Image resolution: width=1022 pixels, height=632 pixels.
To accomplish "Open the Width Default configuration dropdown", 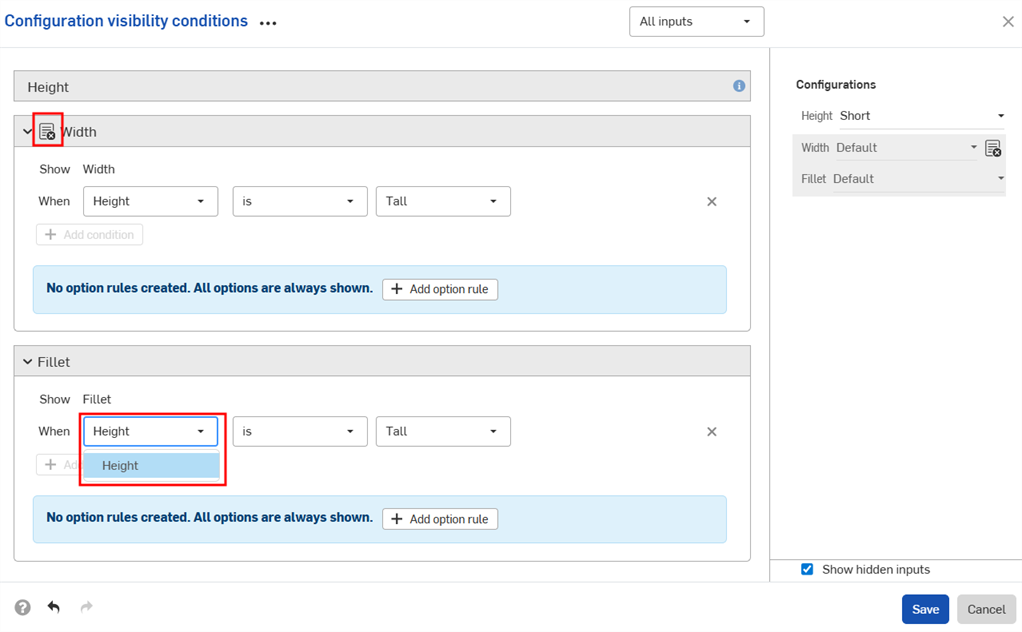I will click(x=907, y=148).
